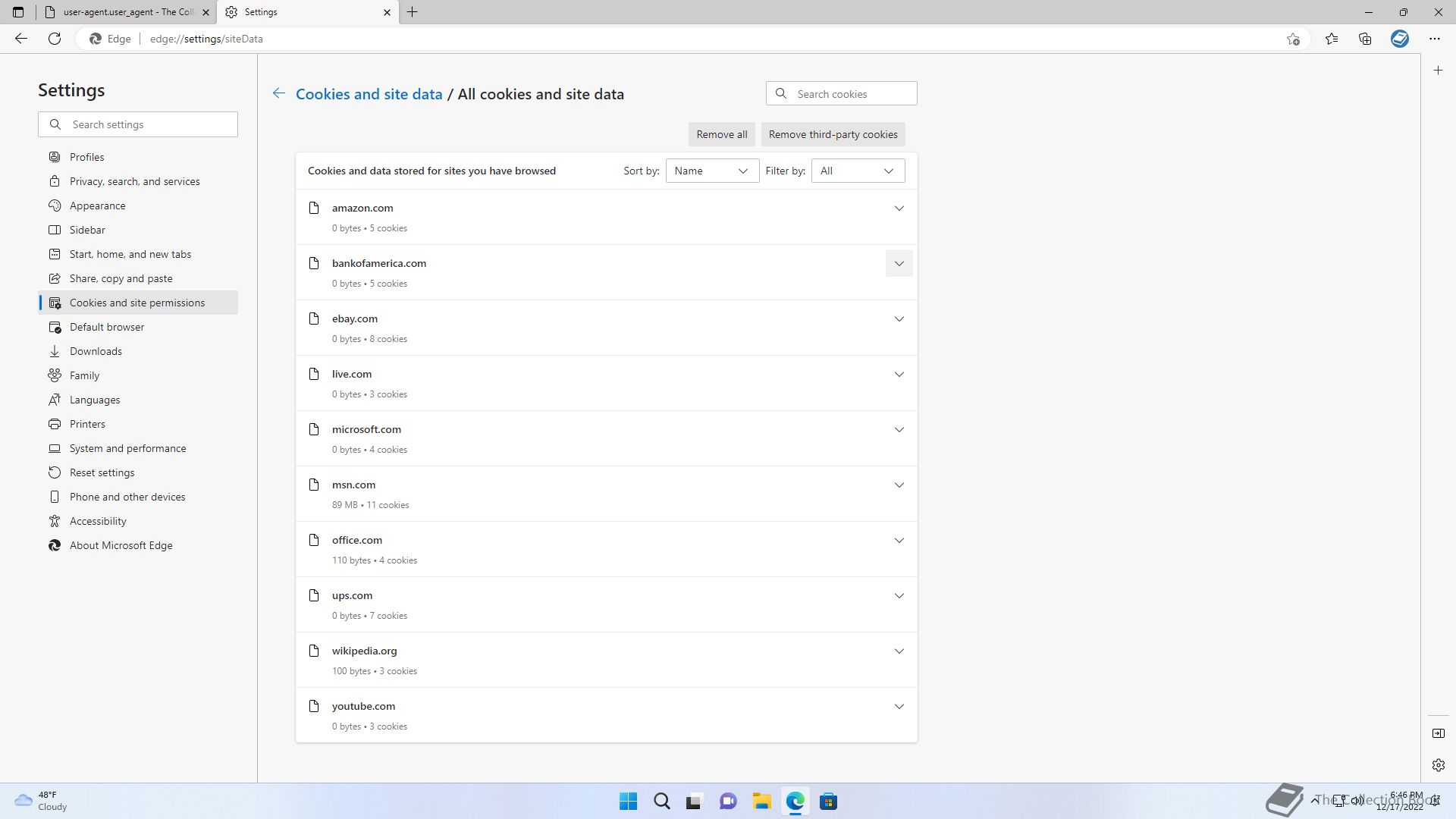Open Task View in taskbar
The width and height of the screenshot is (1456, 819).
695,802
